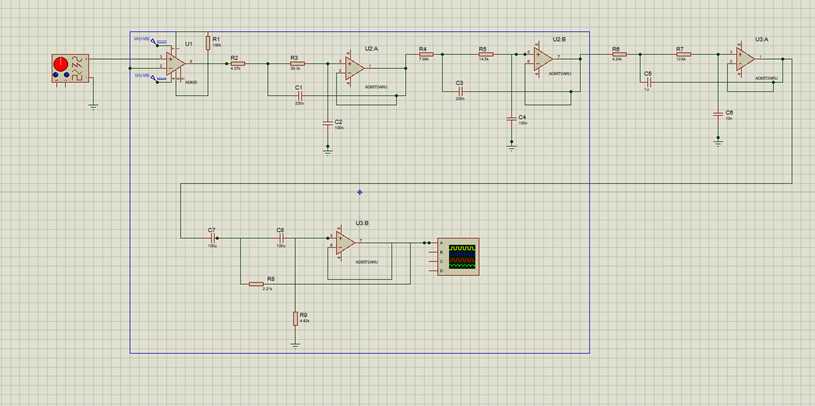The image size is (815, 406).
Task: Select capacitor C7 on the bottom row
Action: (x=212, y=238)
